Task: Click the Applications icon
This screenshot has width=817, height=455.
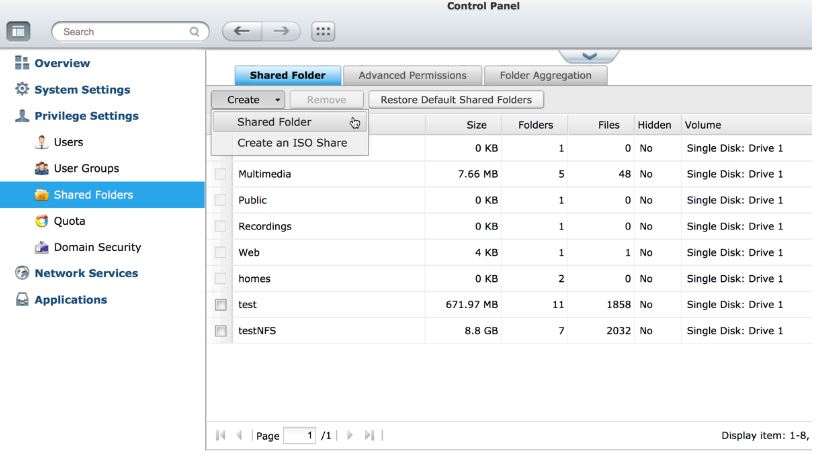Action: (22, 299)
